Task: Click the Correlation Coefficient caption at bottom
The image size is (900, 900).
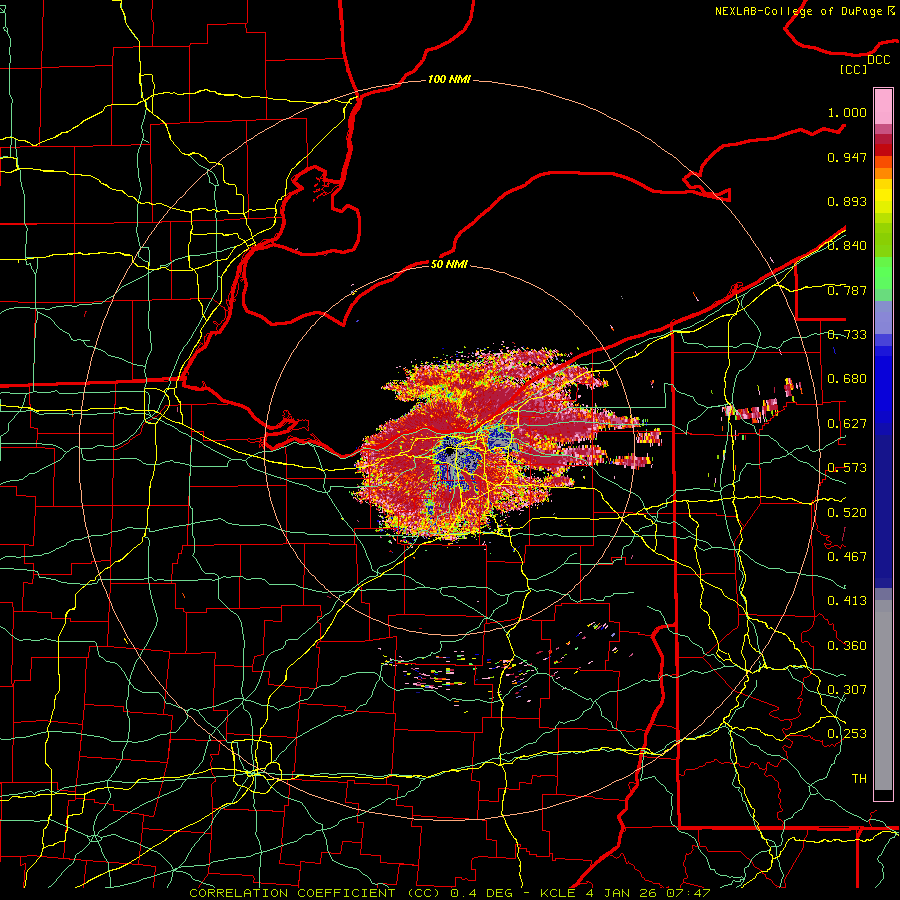Action: 449,893
